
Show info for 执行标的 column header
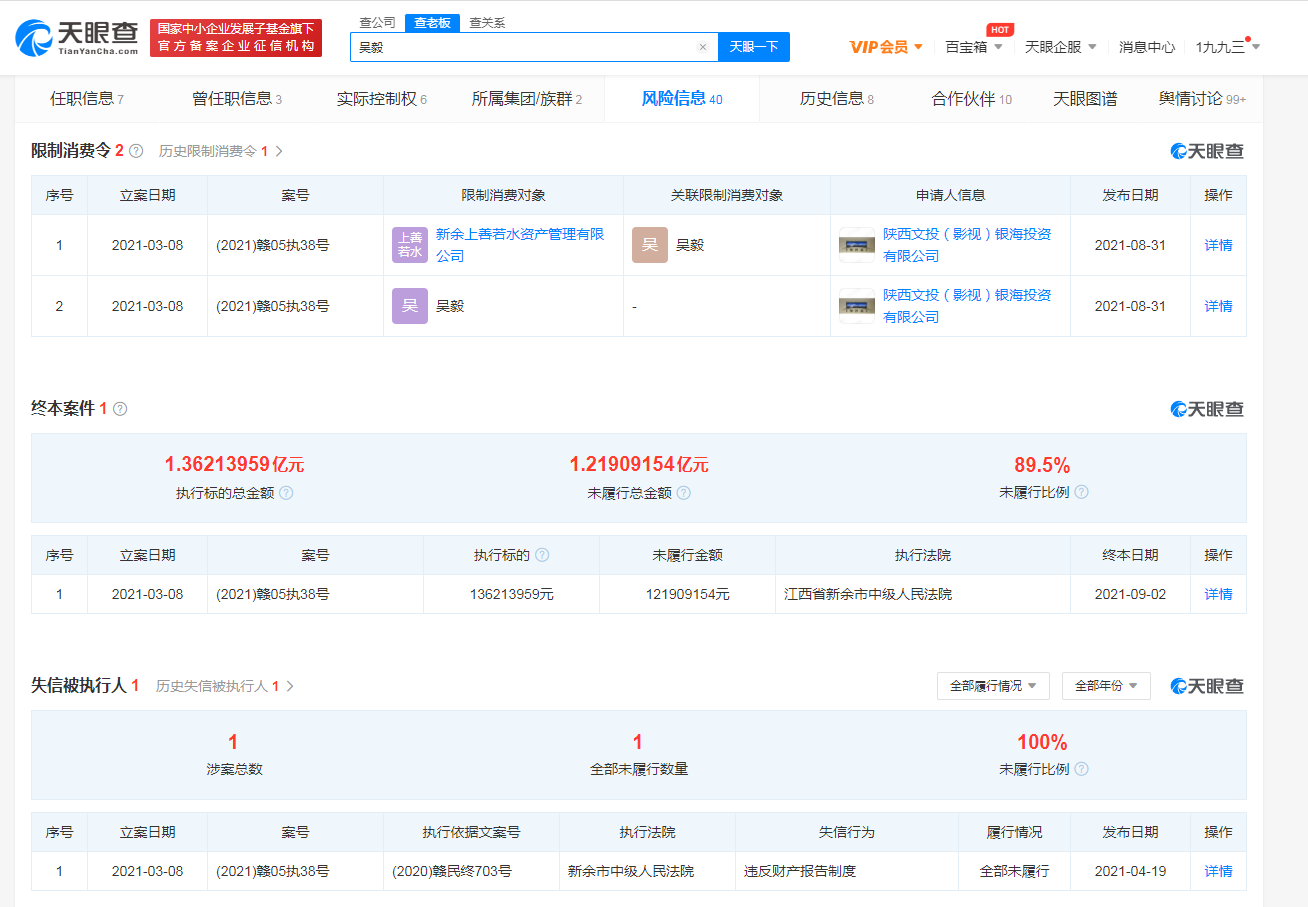point(542,555)
